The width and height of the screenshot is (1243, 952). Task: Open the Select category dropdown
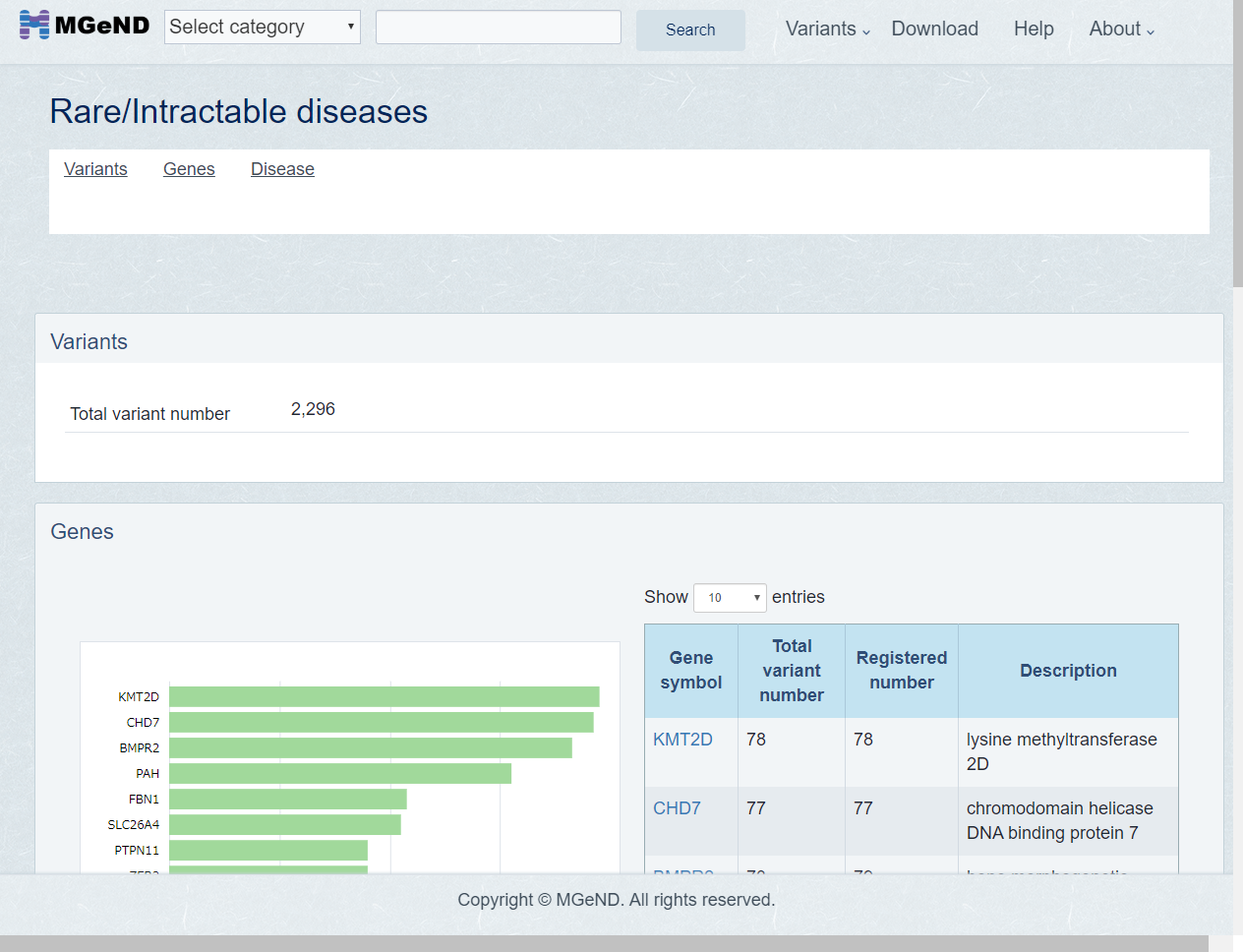tap(262, 28)
